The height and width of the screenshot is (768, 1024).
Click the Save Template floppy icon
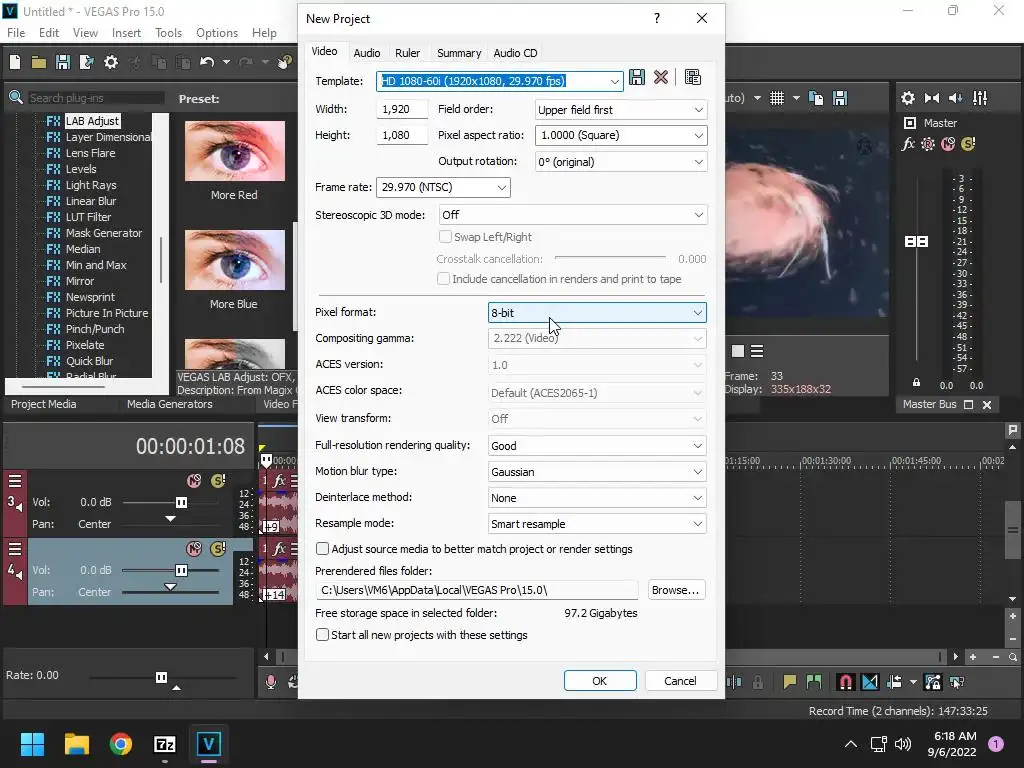click(637, 77)
